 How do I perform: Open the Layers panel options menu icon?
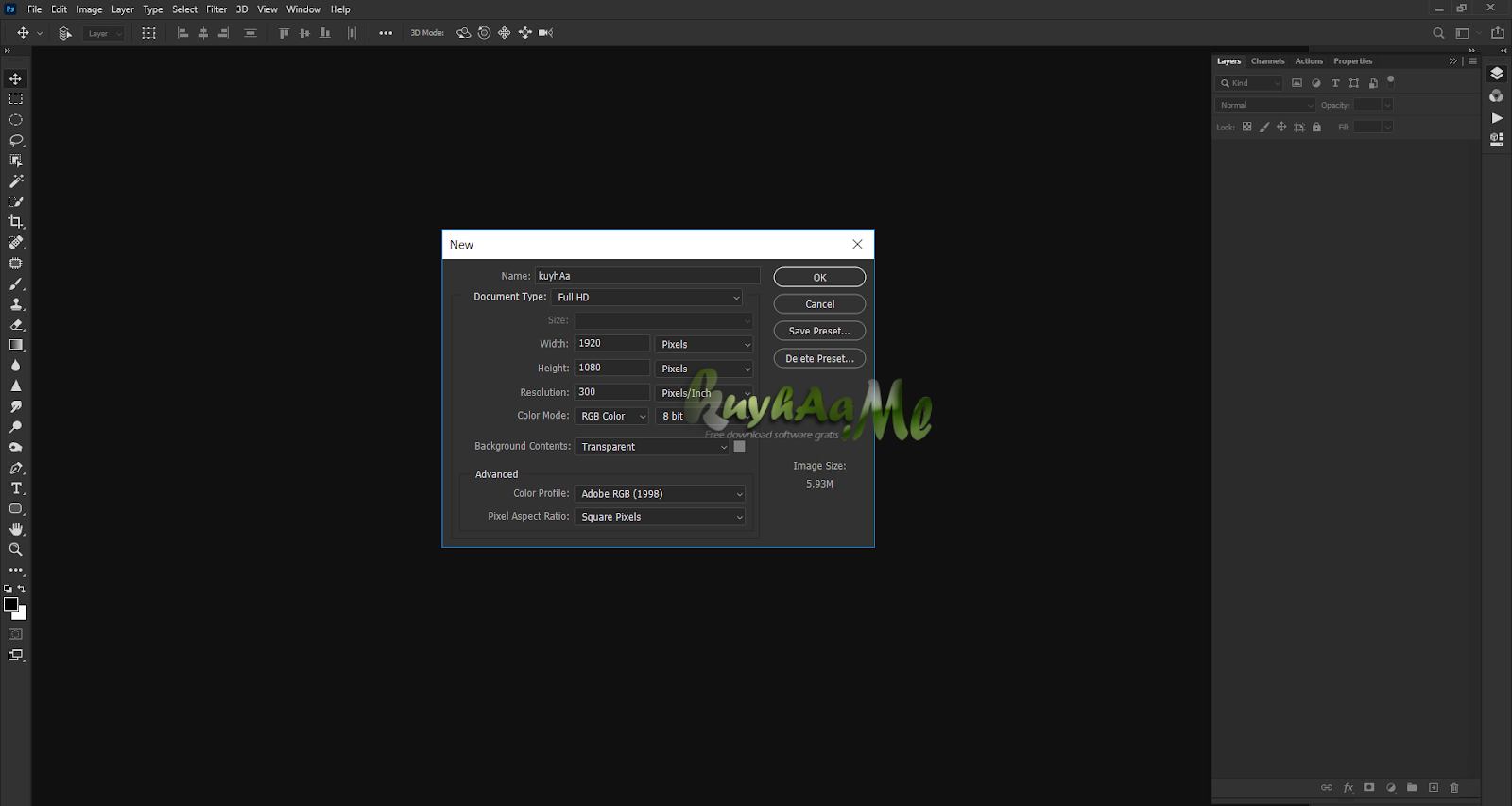[1472, 61]
